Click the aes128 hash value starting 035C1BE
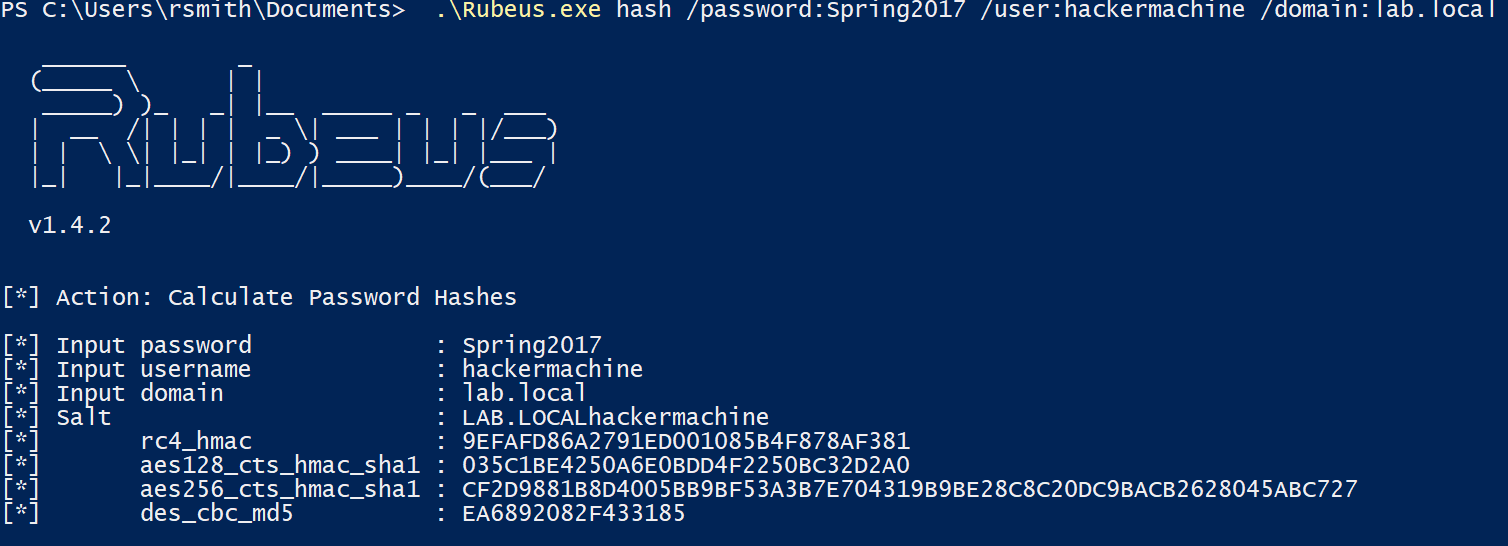The image size is (1508, 546). (686, 466)
